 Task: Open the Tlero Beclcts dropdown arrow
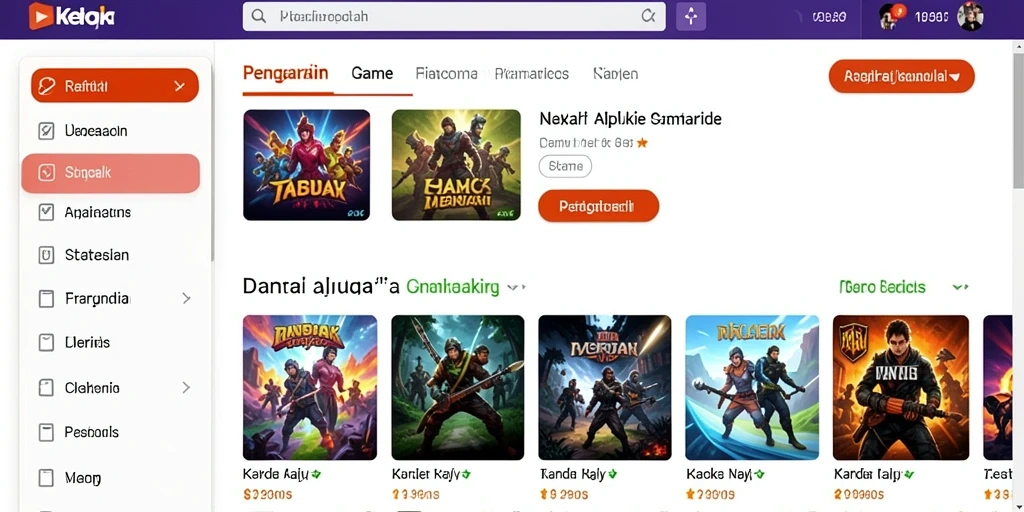coord(960,287)
